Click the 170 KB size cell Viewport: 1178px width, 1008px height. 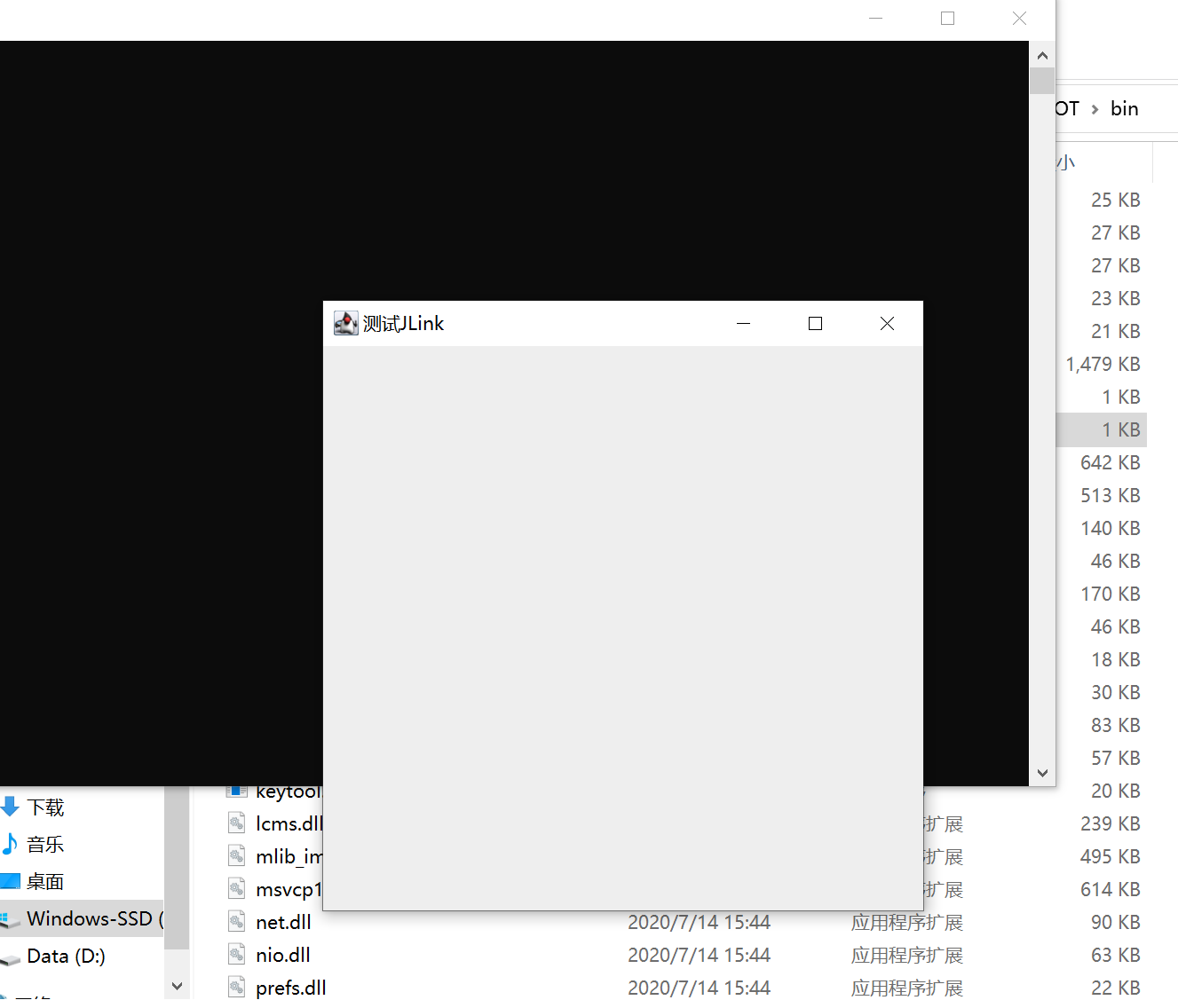[1111, 594]
